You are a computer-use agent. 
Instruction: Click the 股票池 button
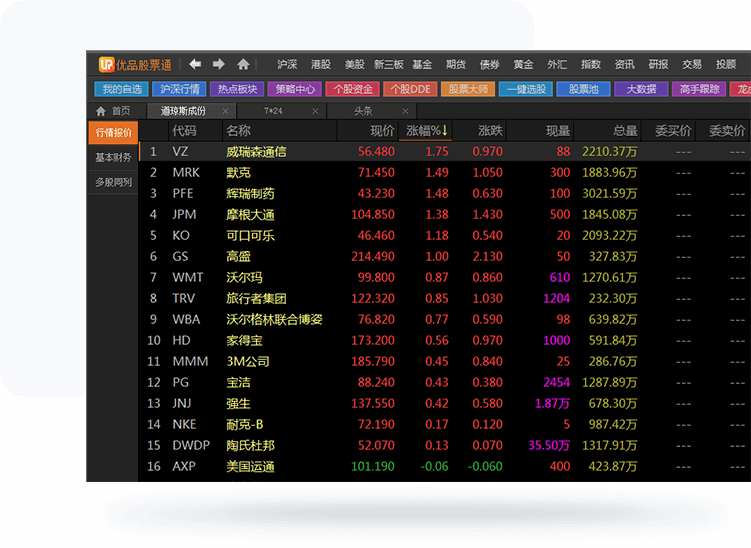(583, 89)
